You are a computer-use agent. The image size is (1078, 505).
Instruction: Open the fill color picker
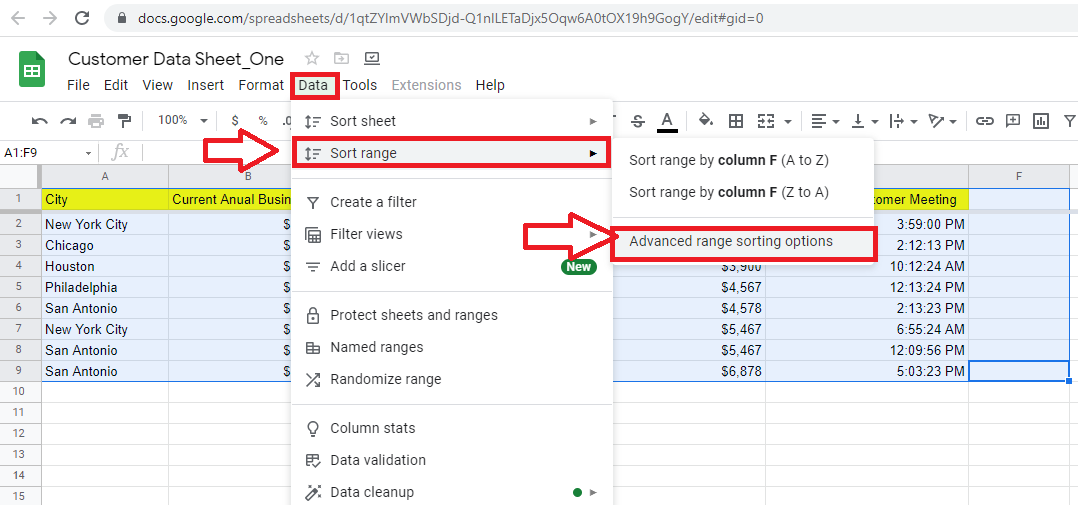pos(705,121)
